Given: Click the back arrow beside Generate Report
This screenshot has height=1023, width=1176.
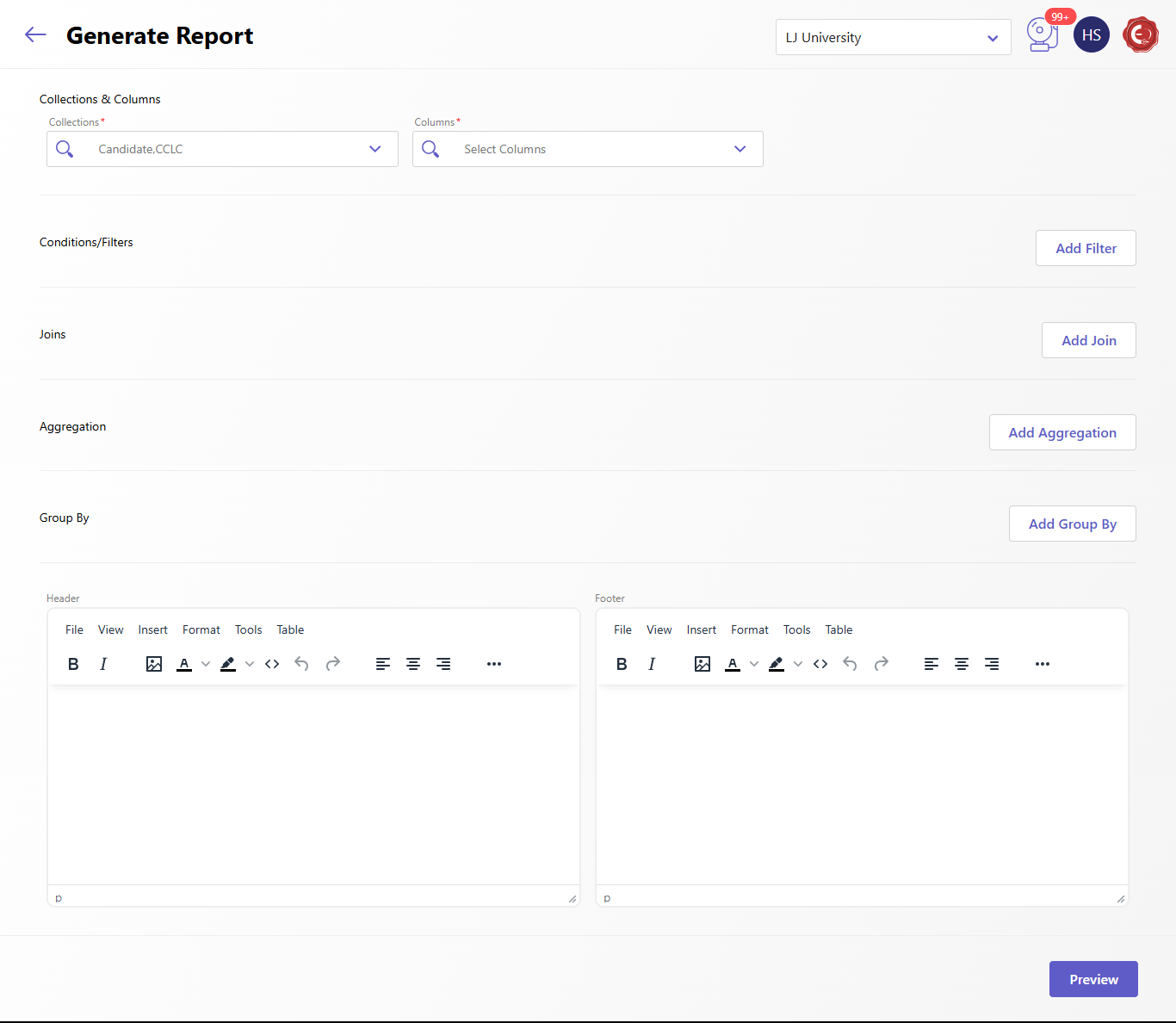Looking at the screenshot, I should (35, 35).
